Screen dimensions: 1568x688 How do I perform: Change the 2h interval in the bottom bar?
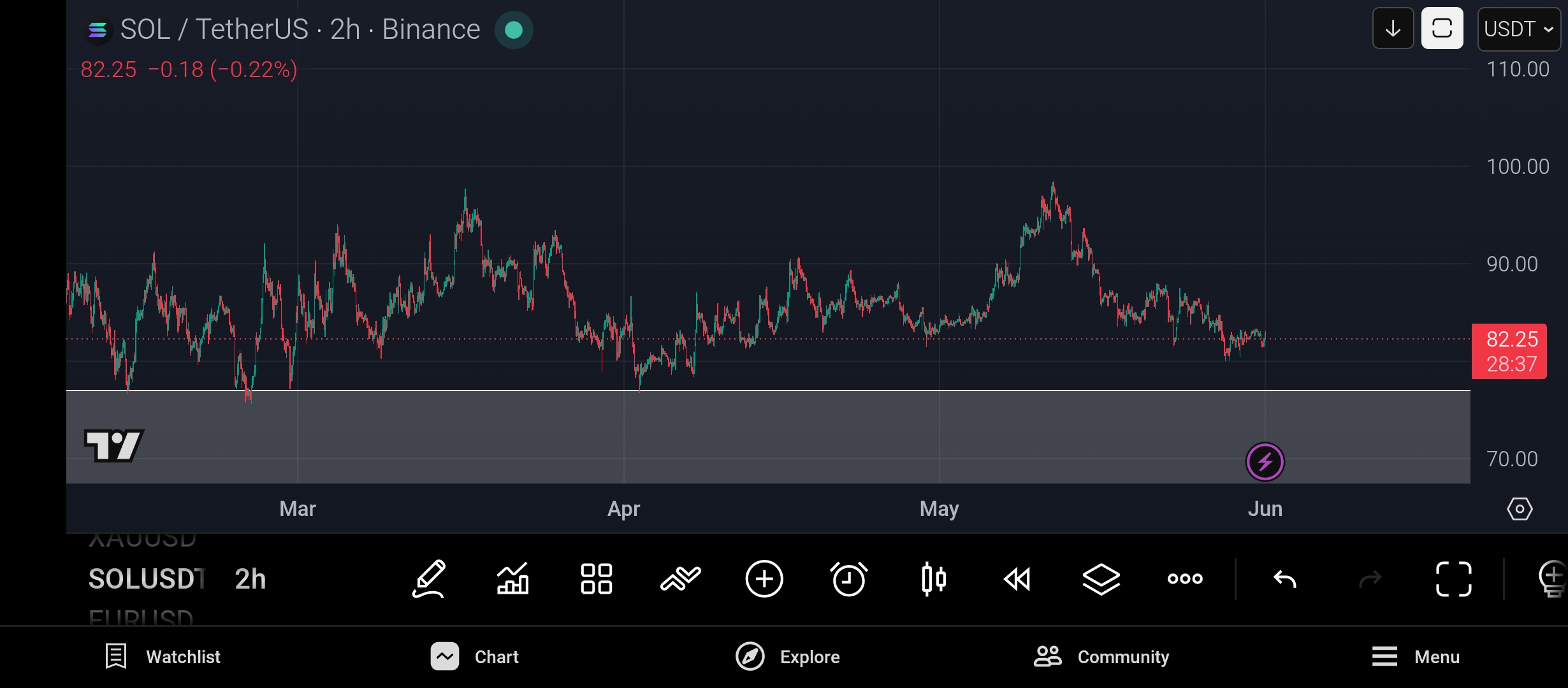point(250,579)
